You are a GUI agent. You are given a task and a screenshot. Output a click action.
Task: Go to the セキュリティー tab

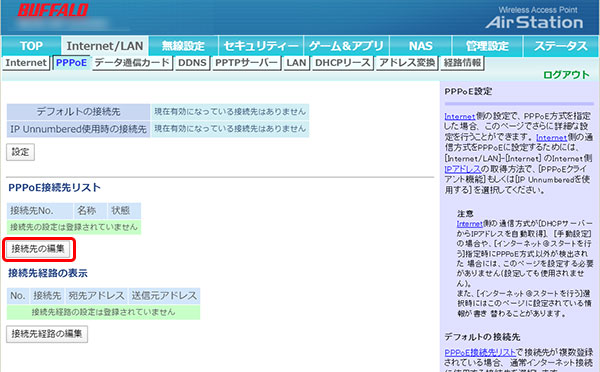click(x=261, y=46)
